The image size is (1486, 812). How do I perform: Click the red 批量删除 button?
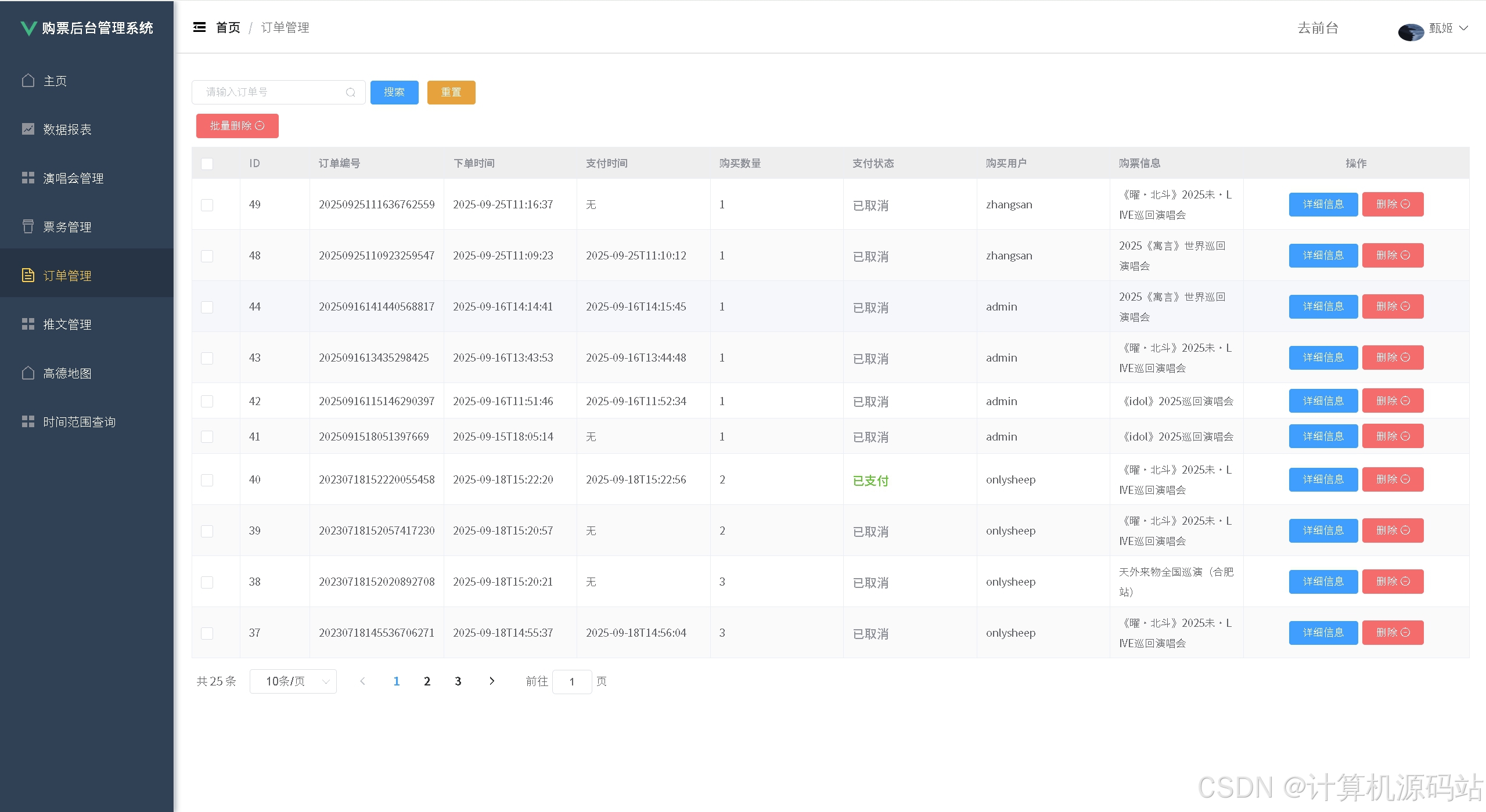(238, 126)
